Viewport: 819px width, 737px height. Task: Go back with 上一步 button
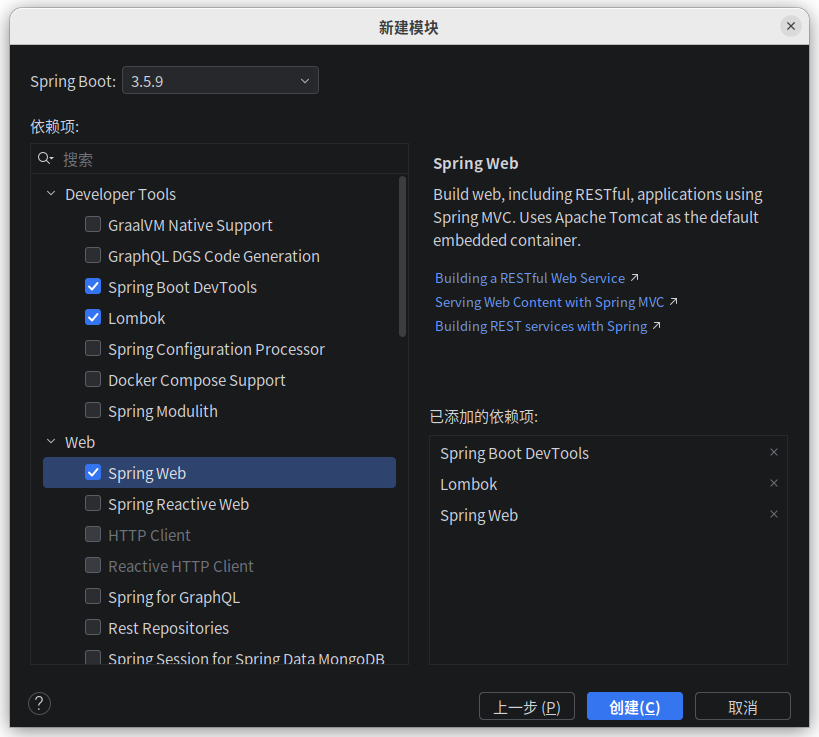pyautogui.click(x=526, y=707)
